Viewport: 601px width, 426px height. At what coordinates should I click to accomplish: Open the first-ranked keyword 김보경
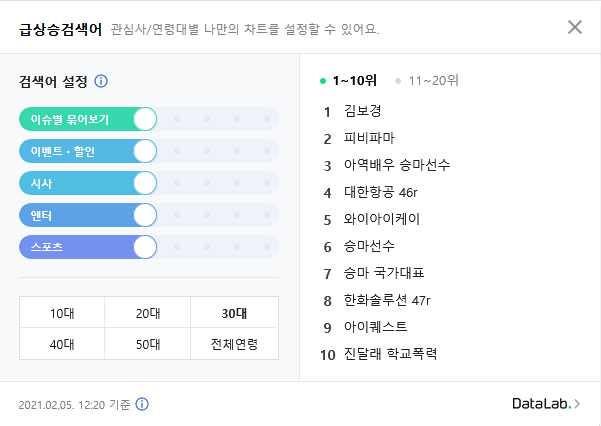point(362,111)
